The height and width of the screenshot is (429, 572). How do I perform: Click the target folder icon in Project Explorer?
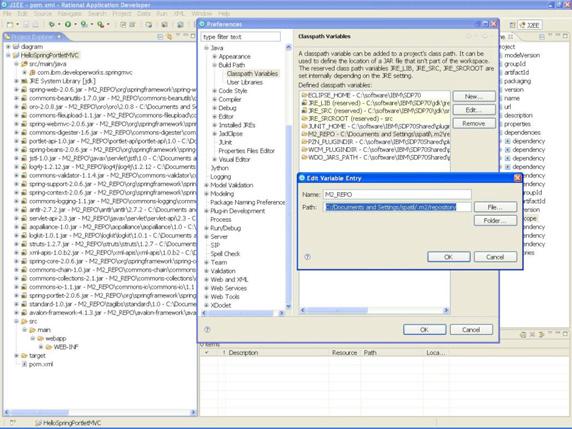[x=24, y=355]
